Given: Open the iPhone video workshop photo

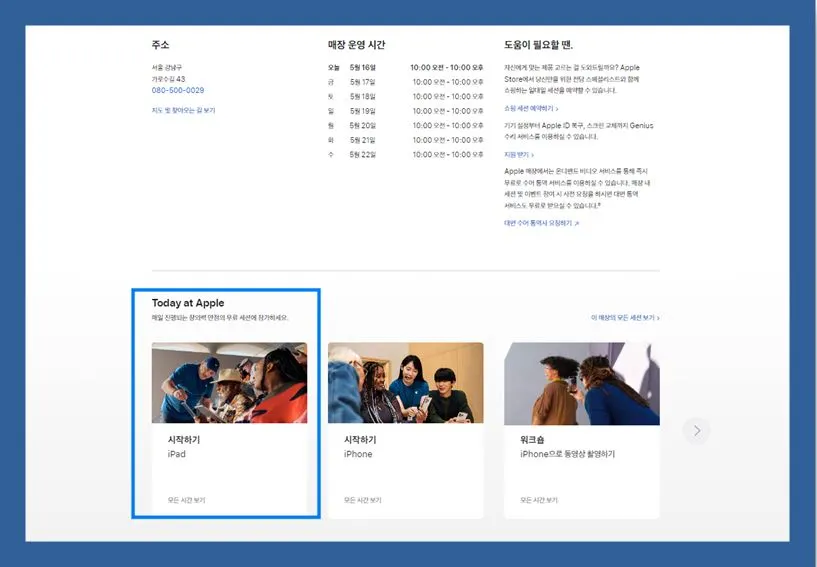Looking at the screenshot, I should (x=581, y=383).
